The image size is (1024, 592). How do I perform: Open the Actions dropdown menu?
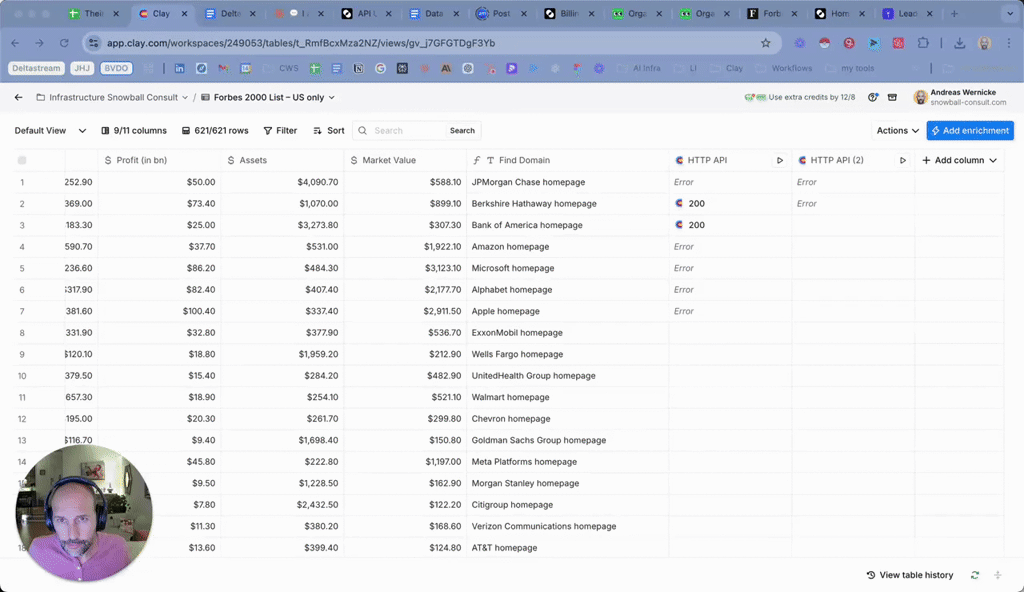[x=897, y=131]
